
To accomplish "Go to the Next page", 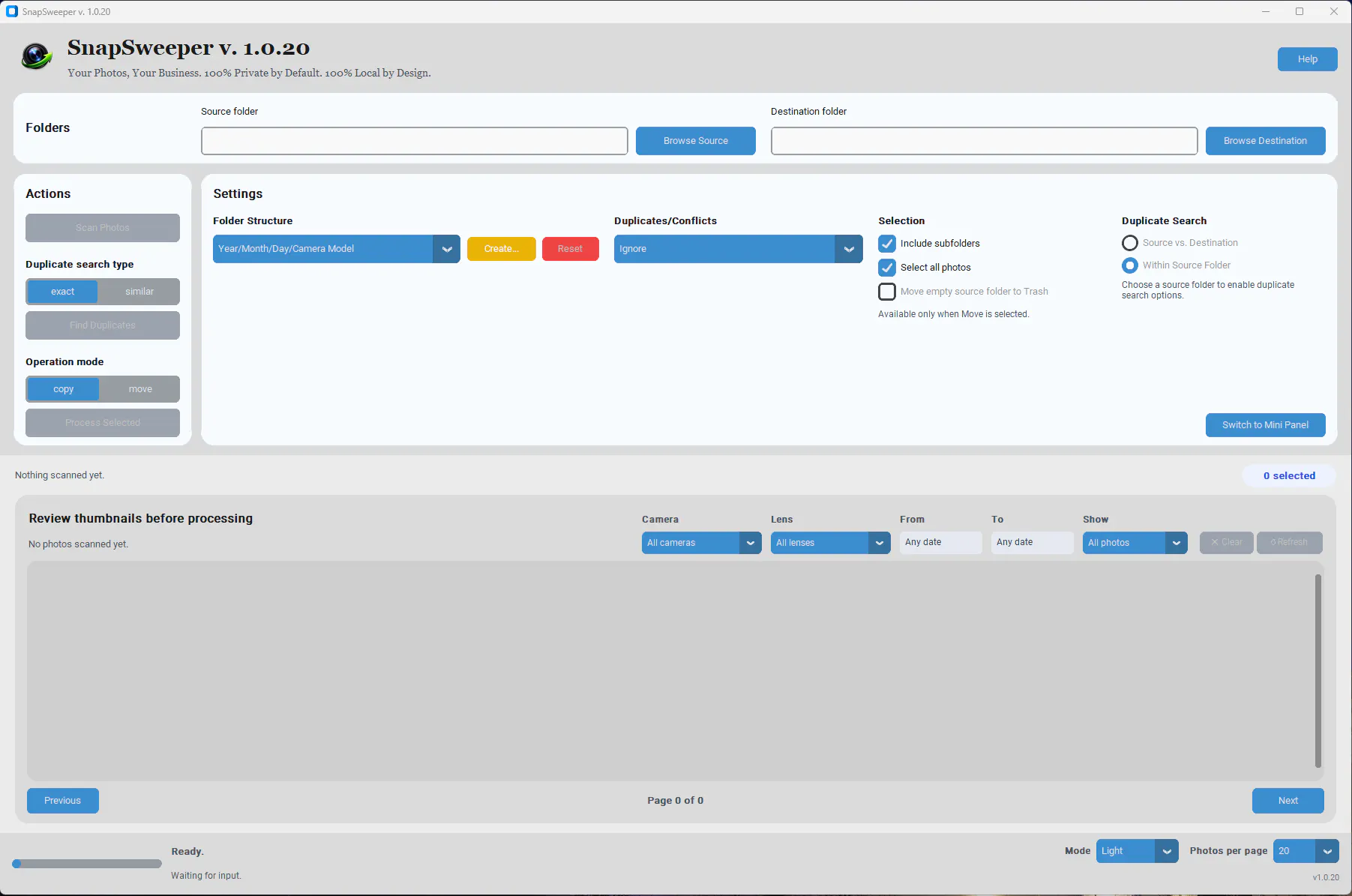I will pyautogui.click(x=1288, y=801).
